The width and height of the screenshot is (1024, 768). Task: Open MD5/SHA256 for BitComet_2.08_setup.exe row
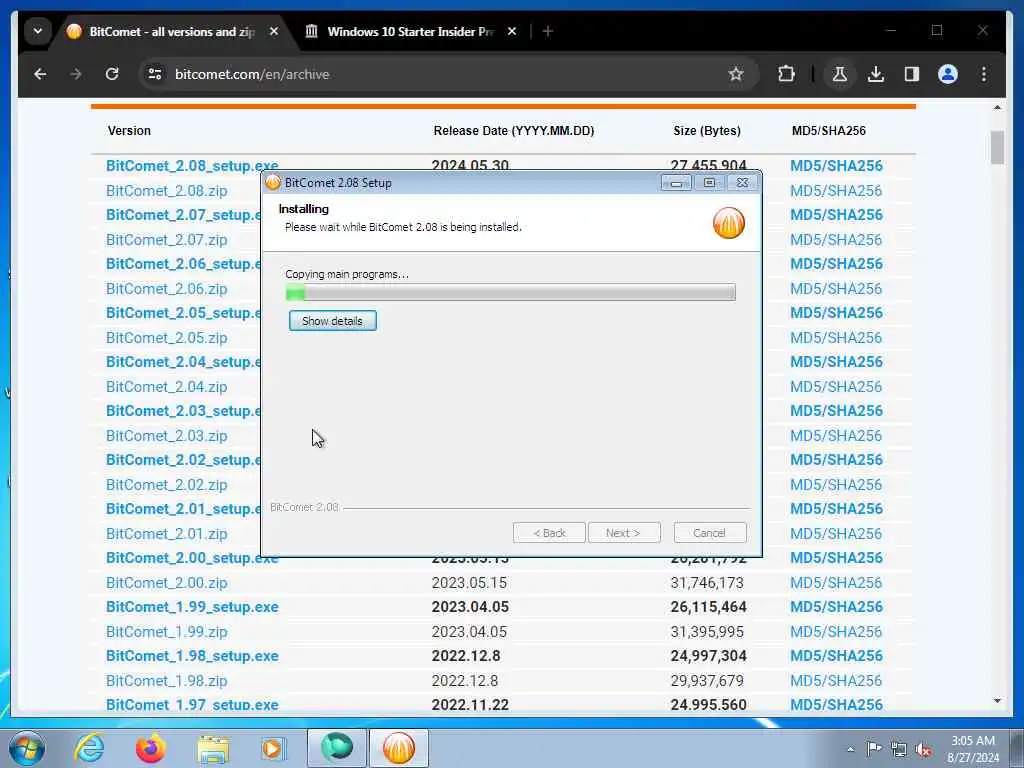837,166
